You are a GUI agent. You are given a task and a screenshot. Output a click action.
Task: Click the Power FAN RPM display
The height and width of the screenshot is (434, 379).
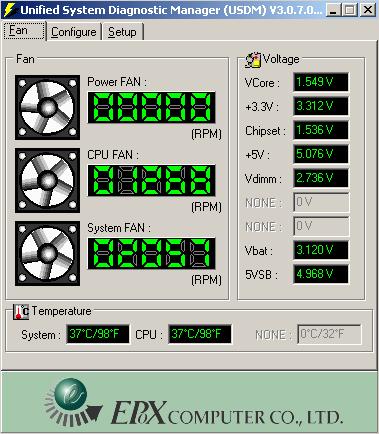pyautogui.click(x=151, y=107)
